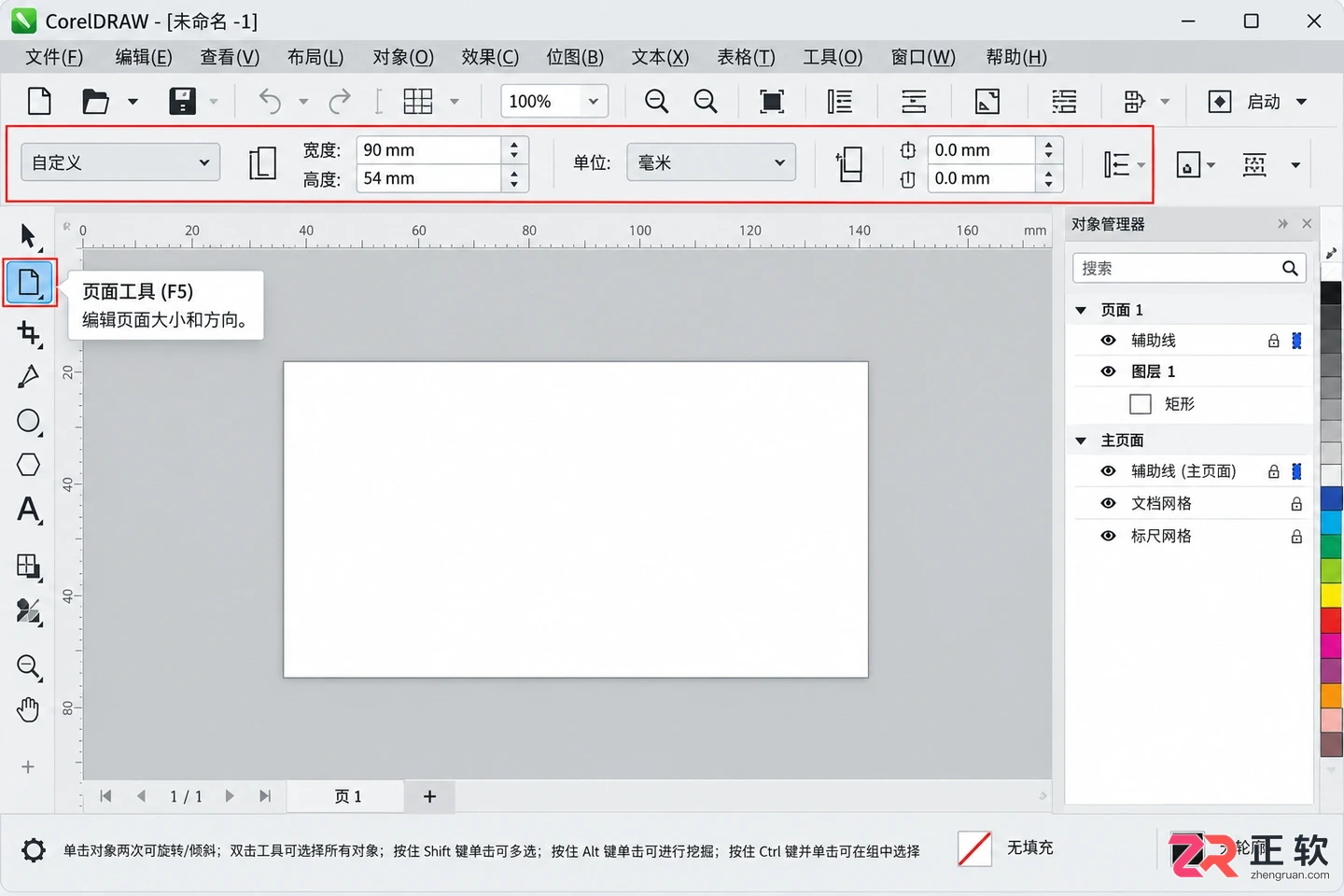The width and height of the screenshot is (1344, 896).
Task: Click the settings gear in the status bar
Action: click(x=34, y=850)
